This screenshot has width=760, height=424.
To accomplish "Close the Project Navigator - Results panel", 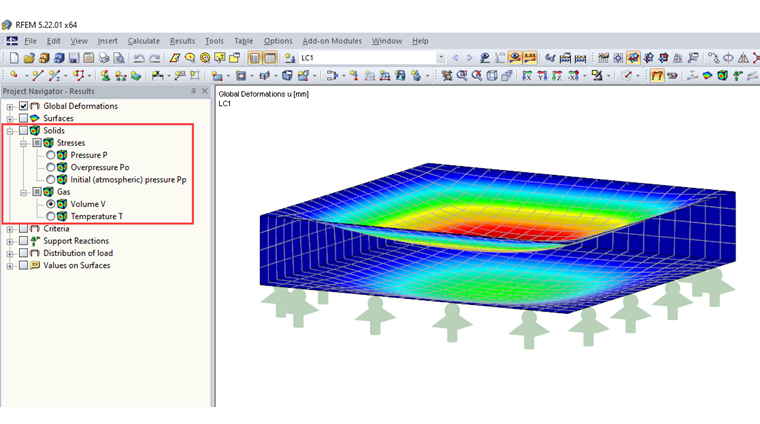I will click(205, 91).
